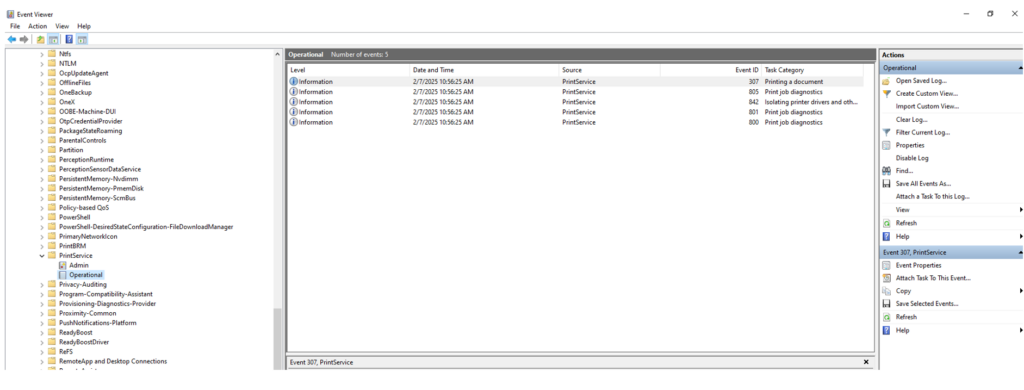The width and height of the screenshot is (1024, 390).
Task: Click the blue Help question mark toolbar icon
Action: (69, 40)
